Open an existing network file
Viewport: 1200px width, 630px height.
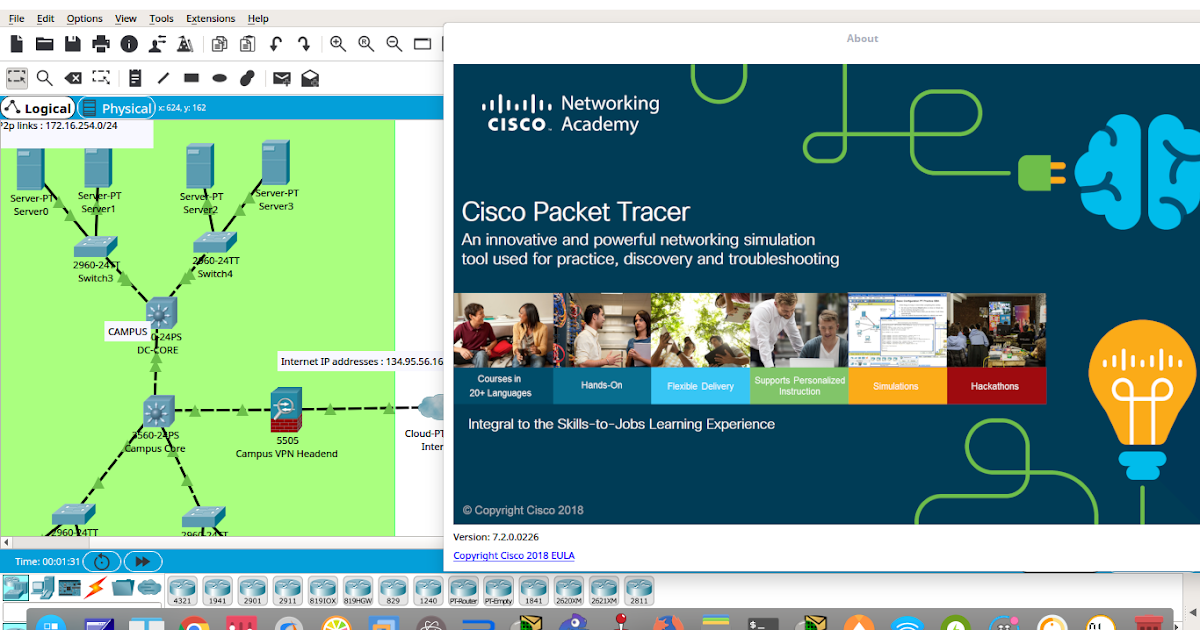tap(43, 43)
